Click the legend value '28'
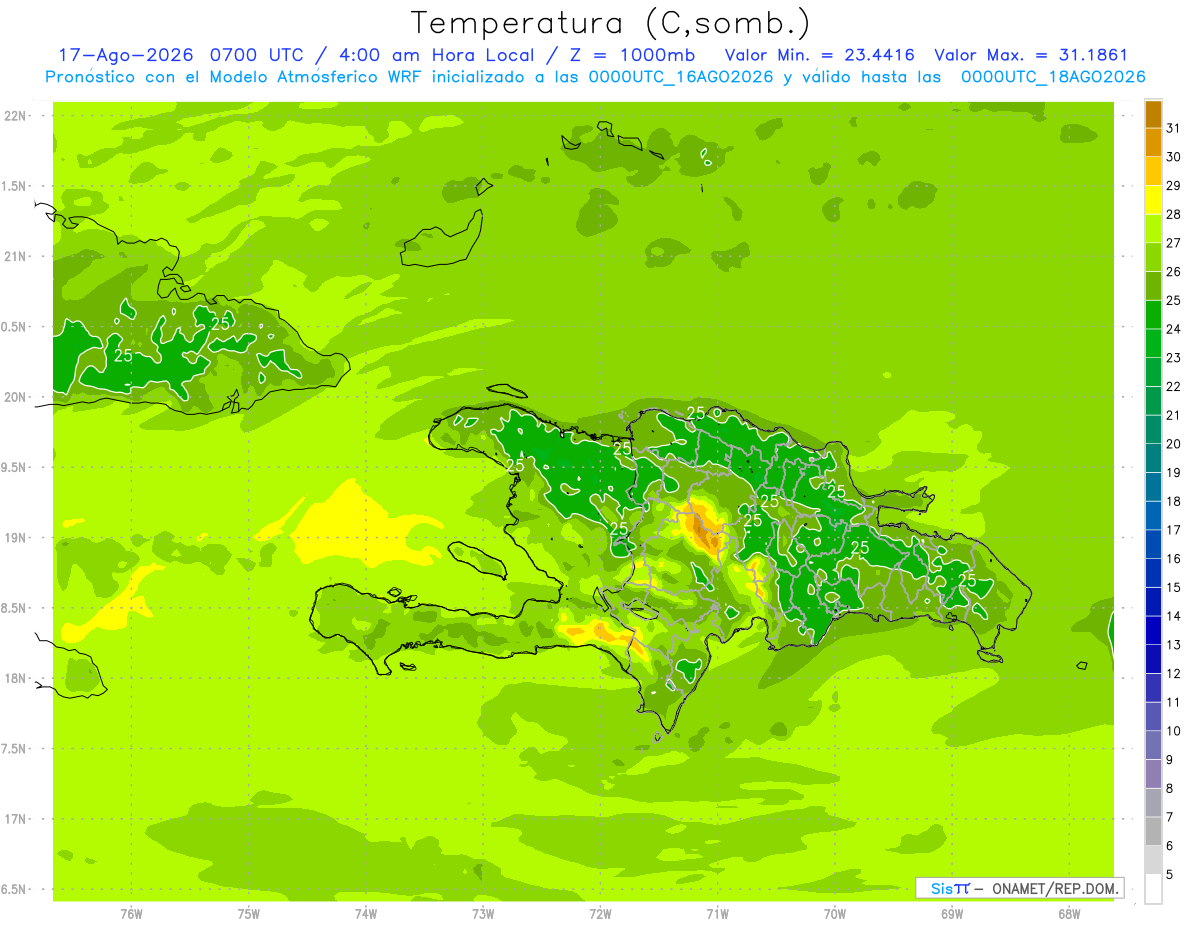The height and width of the screenshot is (927, 1200). [1173, 214]
